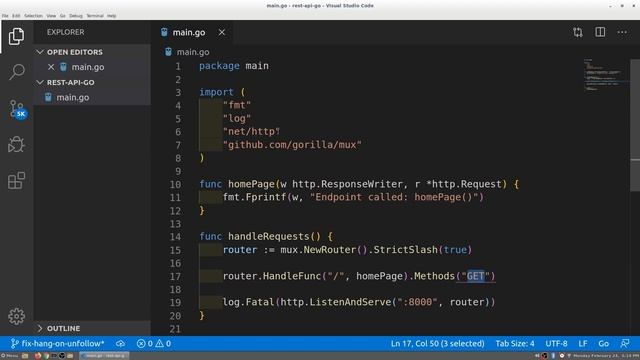Launch Firefox from the taskbar

[38, 356]
